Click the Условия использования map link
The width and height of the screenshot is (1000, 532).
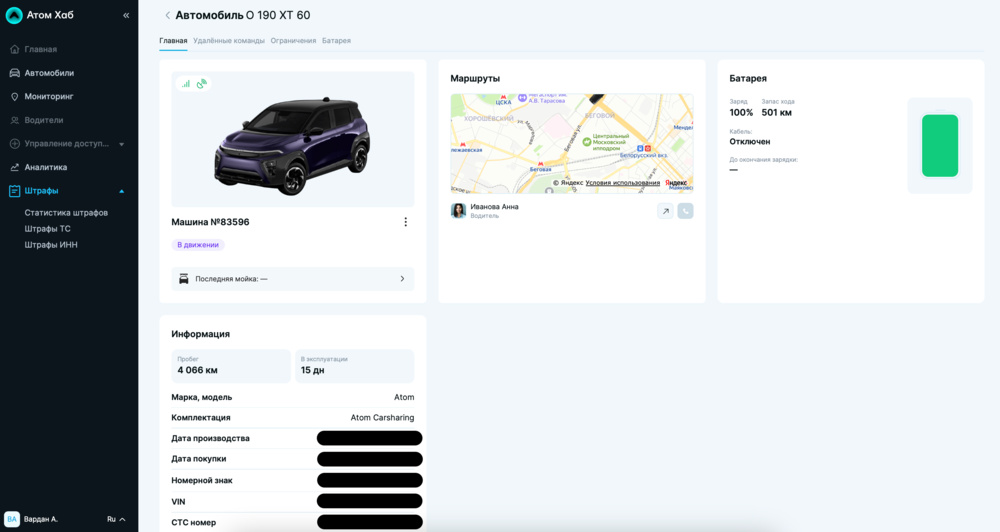point(622,183)
